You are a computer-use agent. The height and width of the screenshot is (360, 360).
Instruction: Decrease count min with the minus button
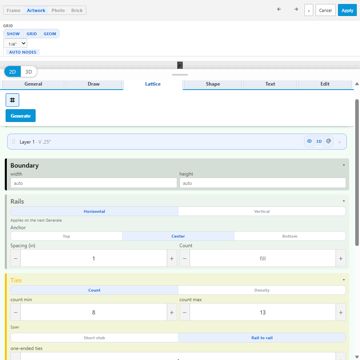tap(16, 312)
